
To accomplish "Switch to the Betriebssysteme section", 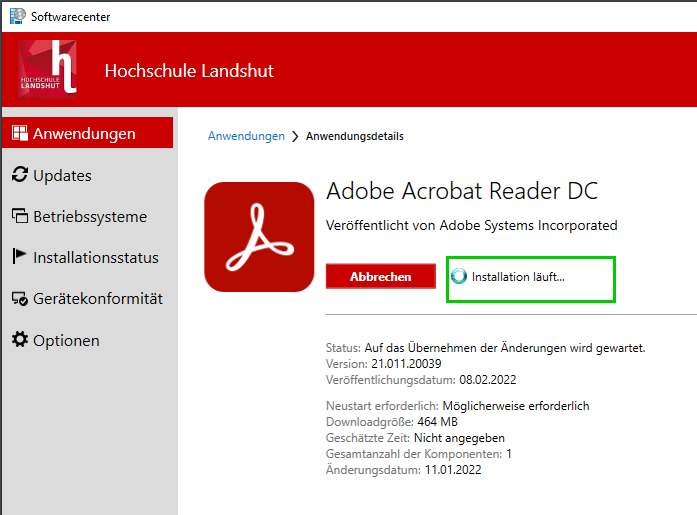I will pyautogui.click(x=90, y=216).
